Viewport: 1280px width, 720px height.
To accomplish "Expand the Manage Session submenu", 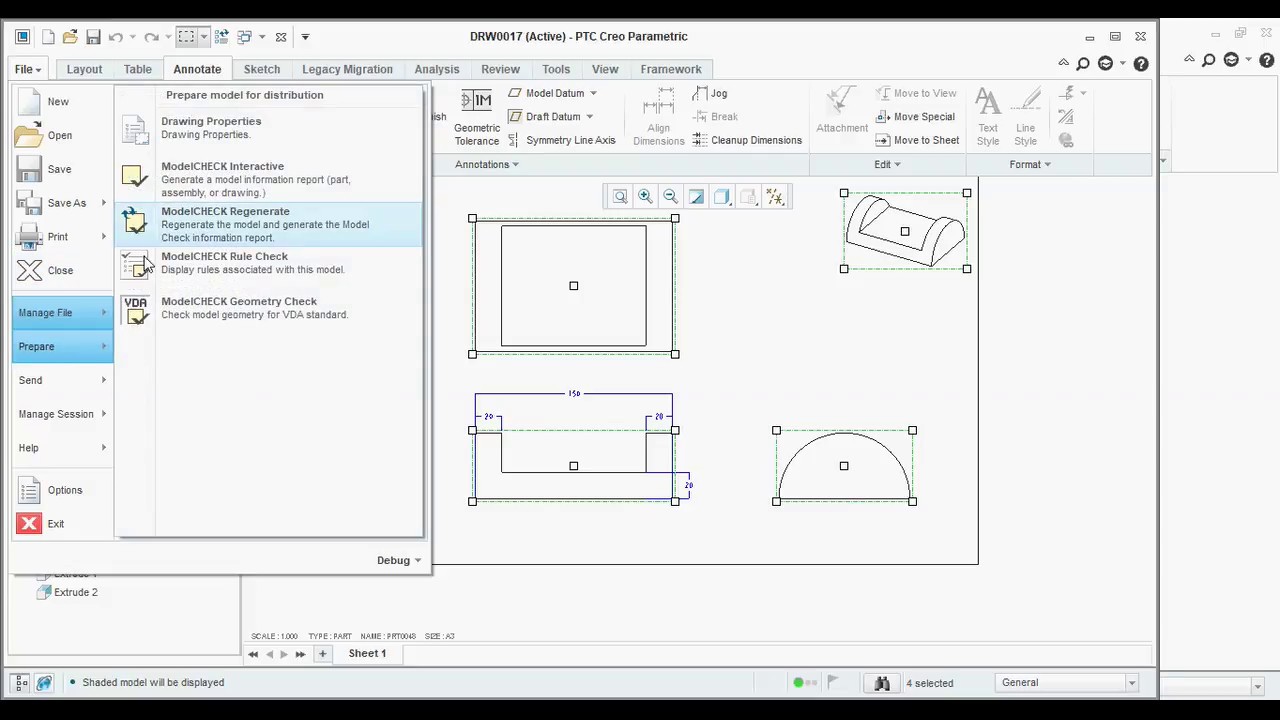I will [62, 414].
